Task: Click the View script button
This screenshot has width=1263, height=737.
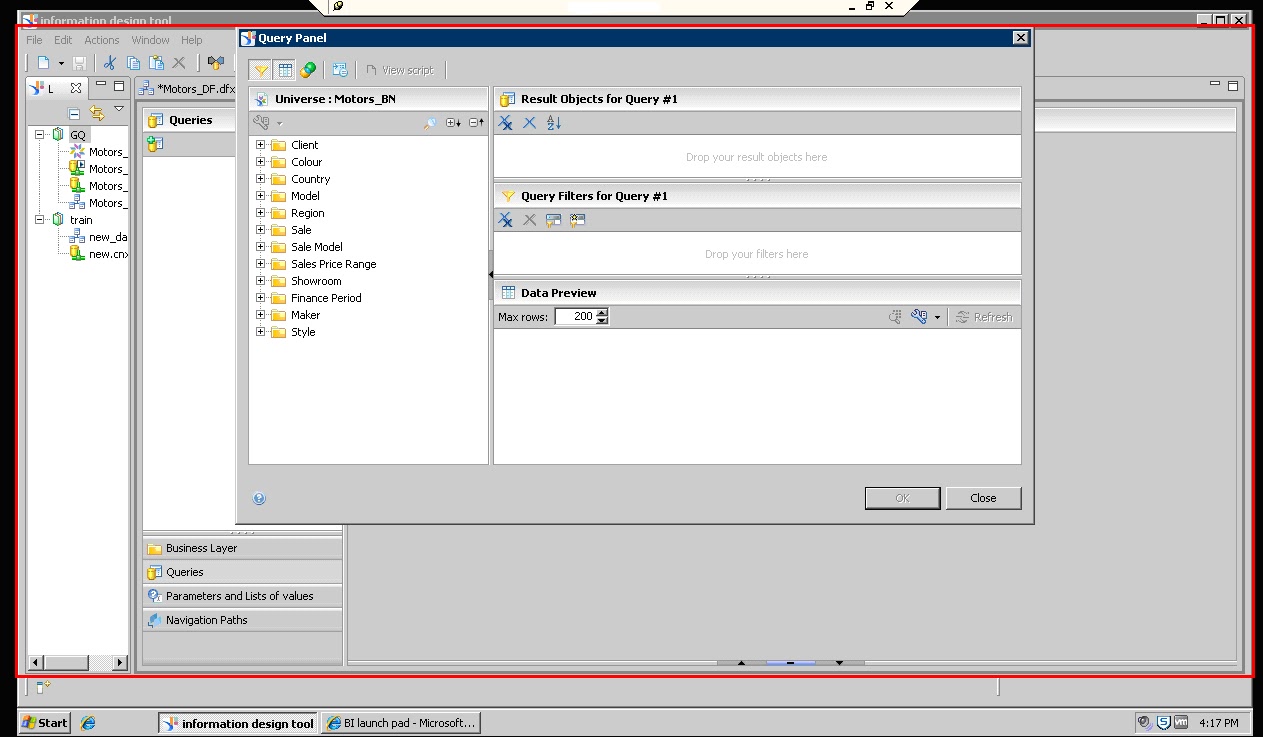Action: pos(402,69)
